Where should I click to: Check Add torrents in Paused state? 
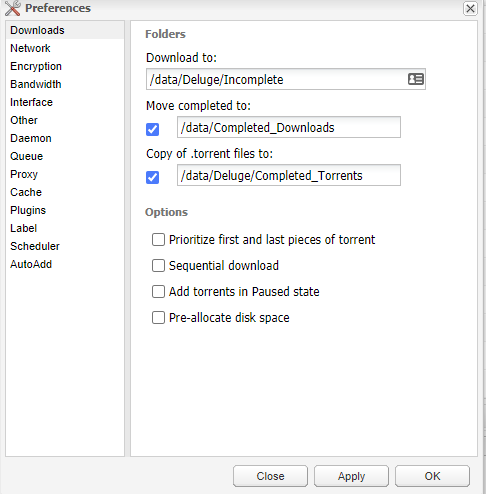pyautogui.click(x=158, y=292)
